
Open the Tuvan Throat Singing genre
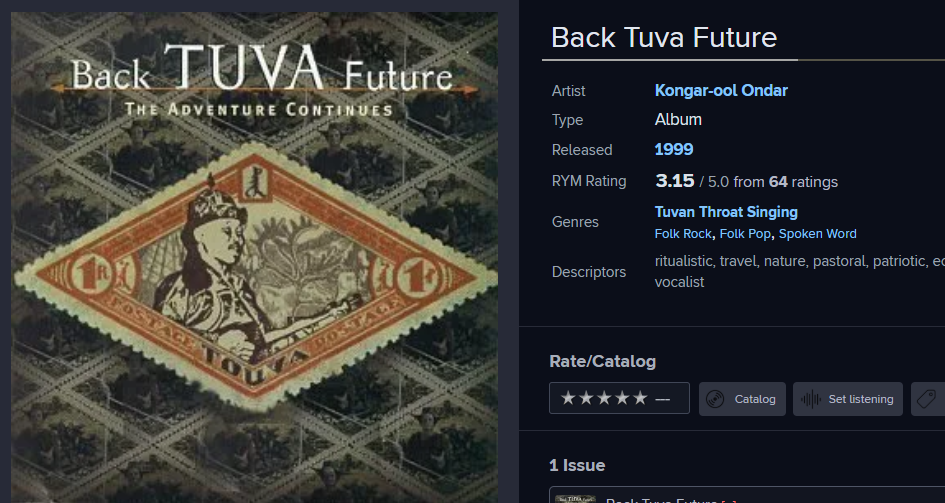pos(726,212)
